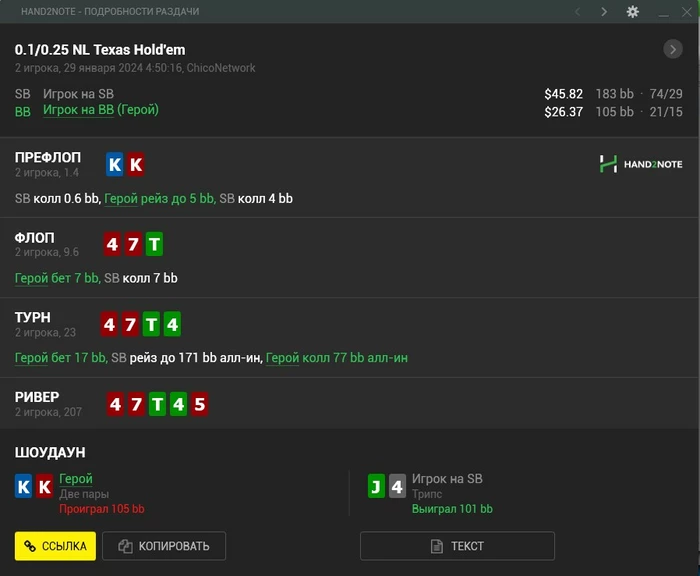The width and height of the screenshot is (700, 576).
Task: Go to previous hand with title-bar arrow
Action: pos(577,12)
